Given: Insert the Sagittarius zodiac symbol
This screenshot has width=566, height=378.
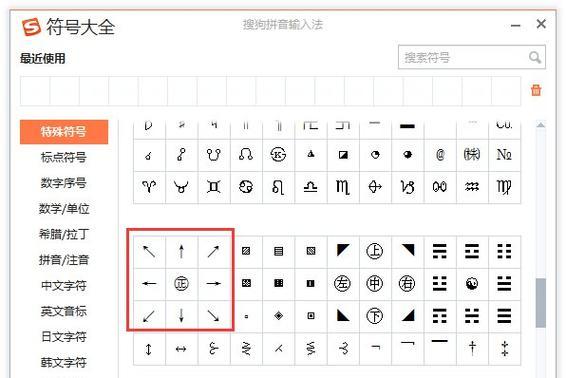Looking at the screenshot, I should 375,187.
